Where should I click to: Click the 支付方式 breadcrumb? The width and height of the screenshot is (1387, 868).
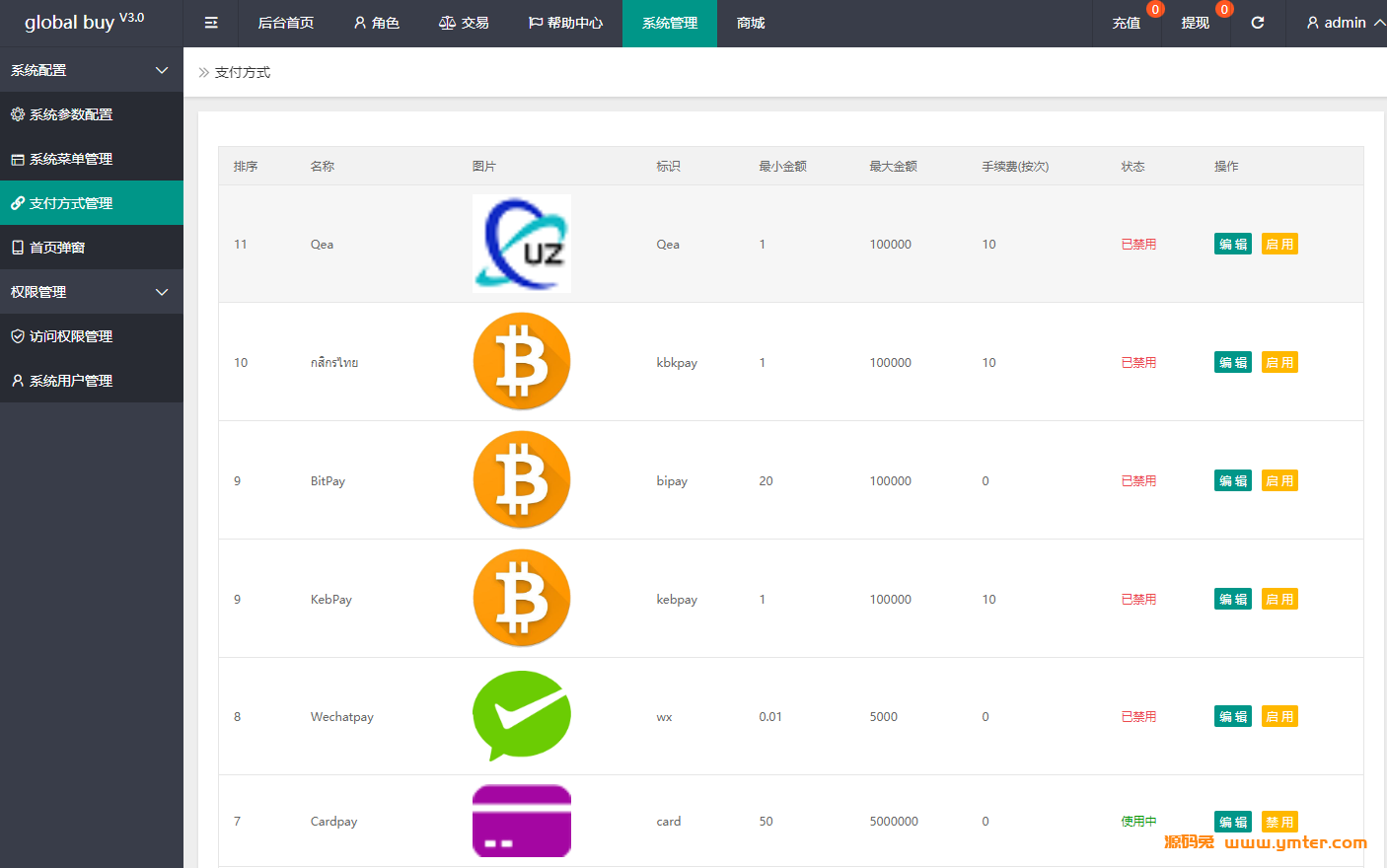point(243,72)
